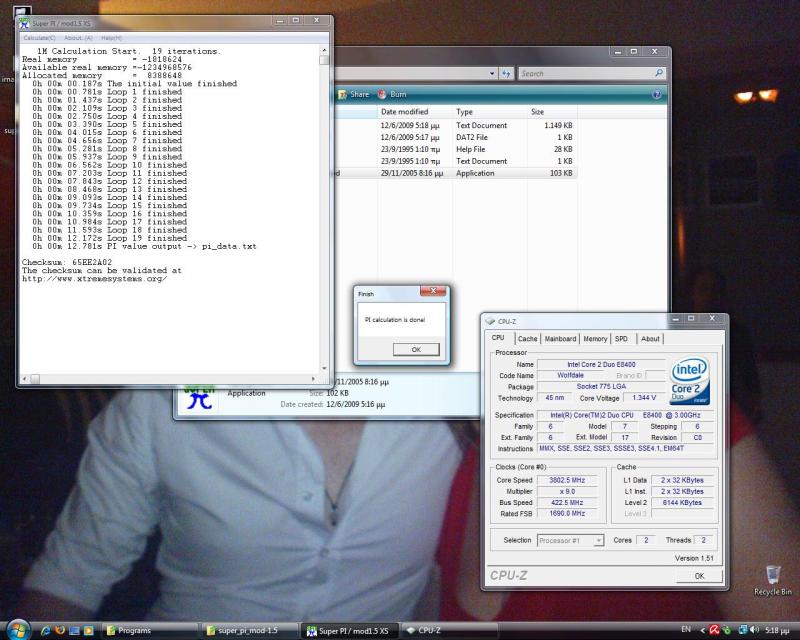Viewport: 800px width, 640px height.
Task: Click the Super PI / mod1.5 XS taskbar button
Action: 349,631
